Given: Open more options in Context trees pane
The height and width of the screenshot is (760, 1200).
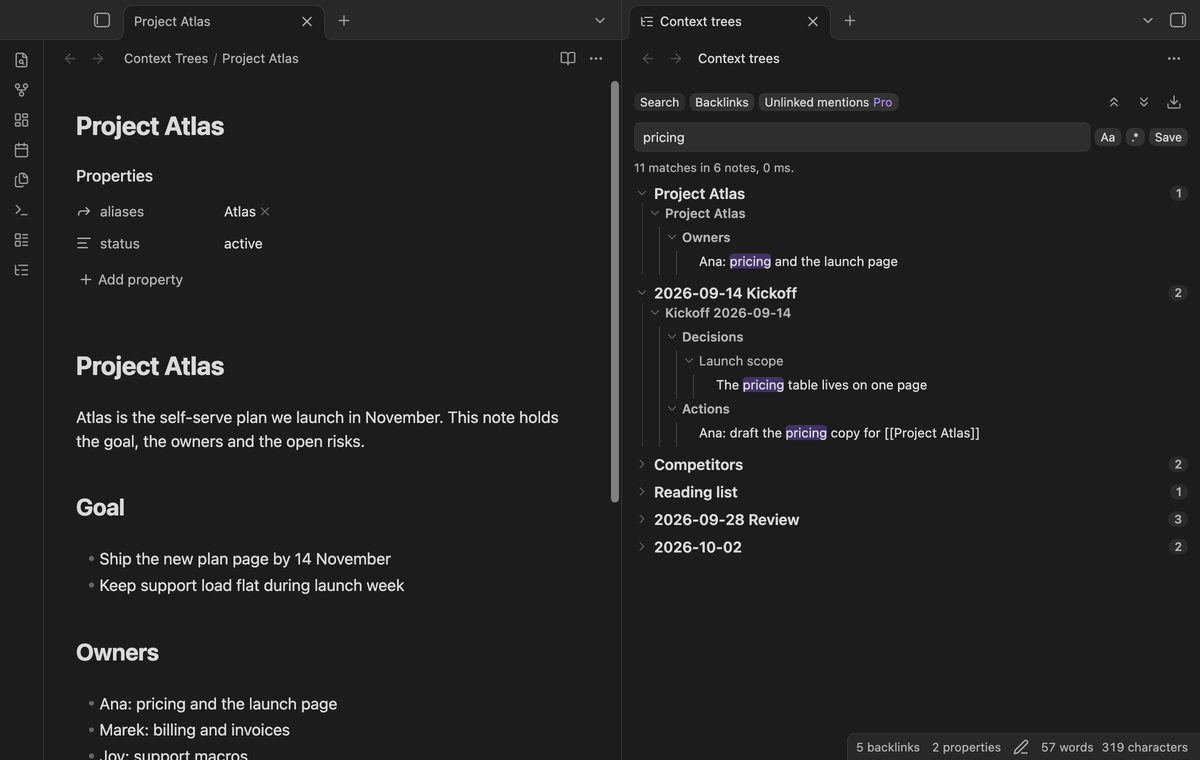Looking at the screenshot, I should pyautogui.click(x=1174, y=58).
